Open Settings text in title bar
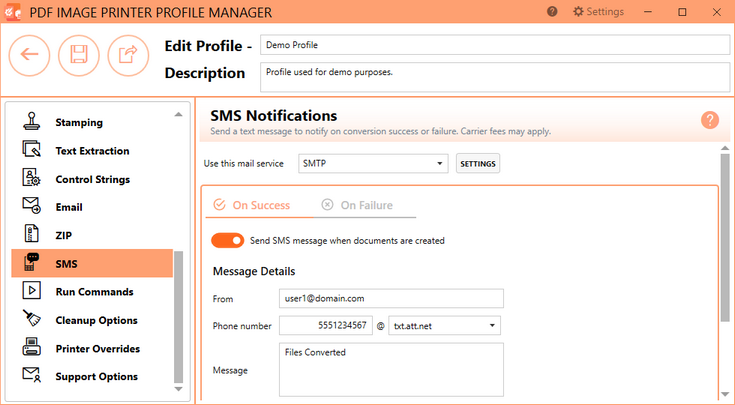 pos(605,12)
